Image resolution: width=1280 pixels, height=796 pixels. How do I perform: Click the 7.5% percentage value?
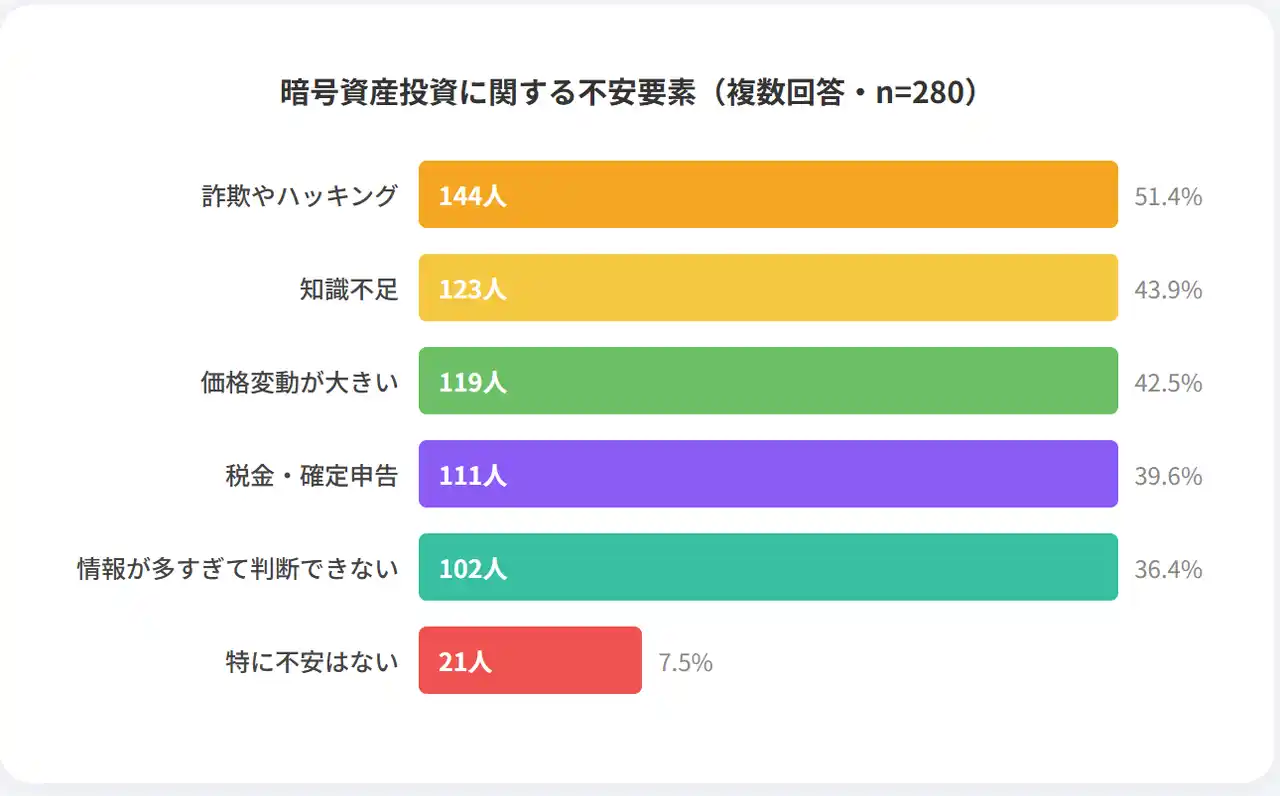pyautogui.click(x=685, y=662)
